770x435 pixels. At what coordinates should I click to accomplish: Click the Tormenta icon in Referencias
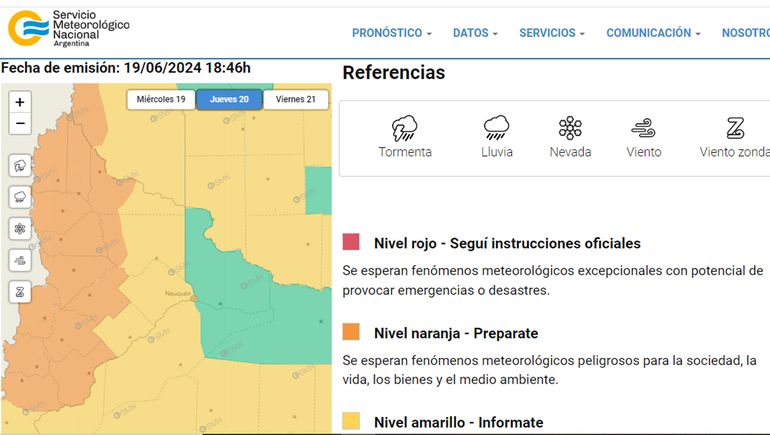(x=405, y=128)
